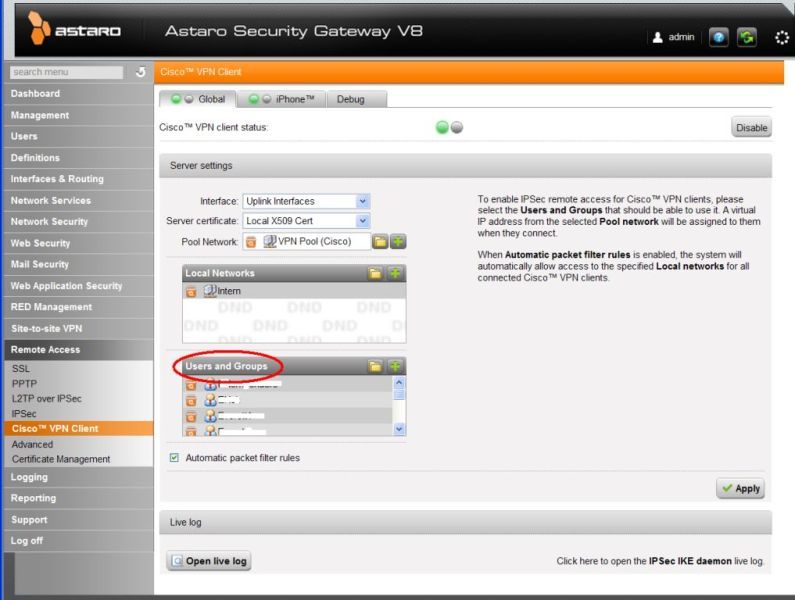795x600 pixels.
Task: Open Web Application Security menu
Action: (79, 286)
